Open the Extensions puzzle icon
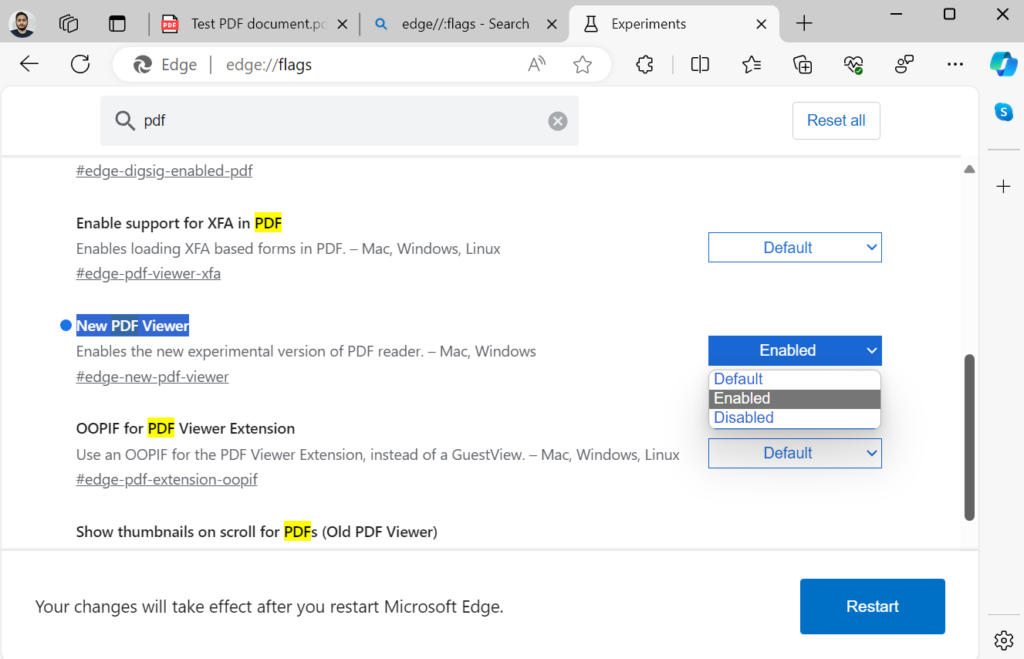This screenshot has height=659, width=1024. click(x=644, y=64)
